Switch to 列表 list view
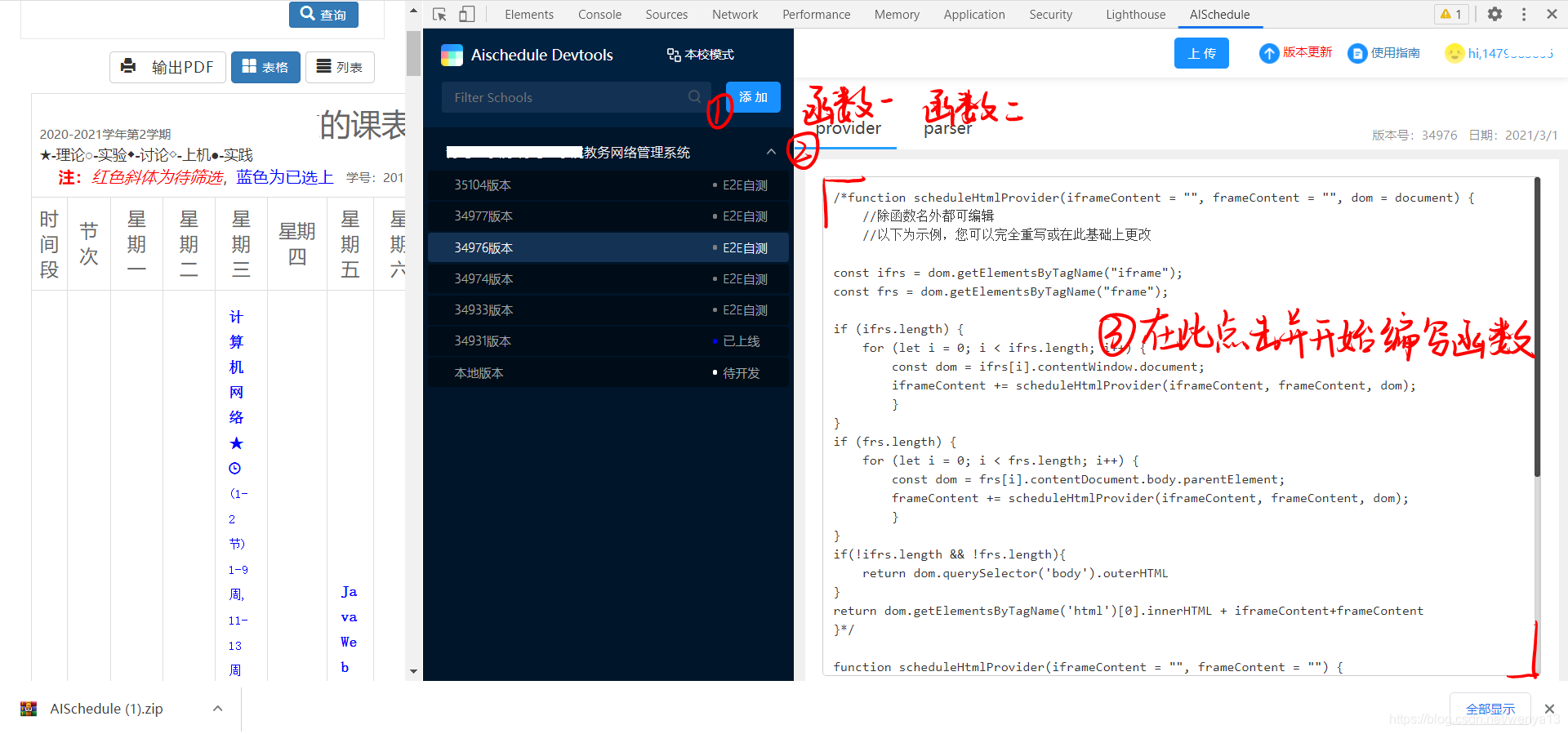The height and width of the screenshot is (734, 1568). click(340, 67)
